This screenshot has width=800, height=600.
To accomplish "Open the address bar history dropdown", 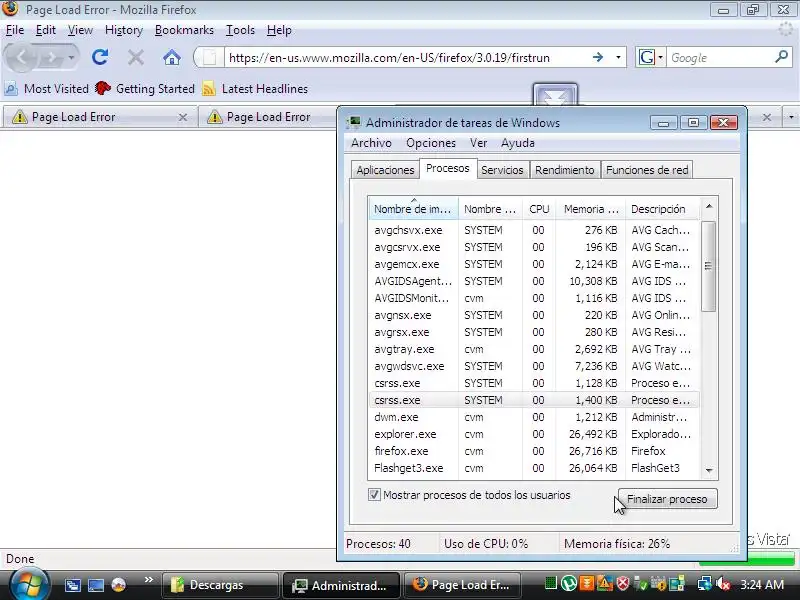I will click(x=618, y=58).
